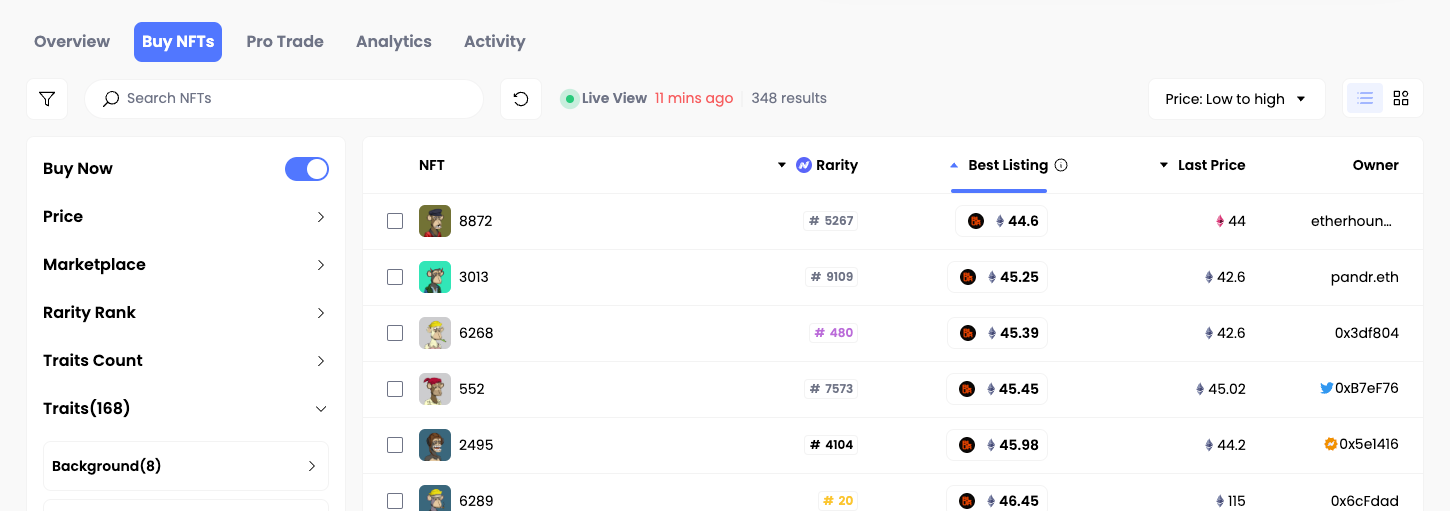Viewport: 1450px width, 511px height.
Task: Click the last price value 115
Action: tap(1237, 501)
